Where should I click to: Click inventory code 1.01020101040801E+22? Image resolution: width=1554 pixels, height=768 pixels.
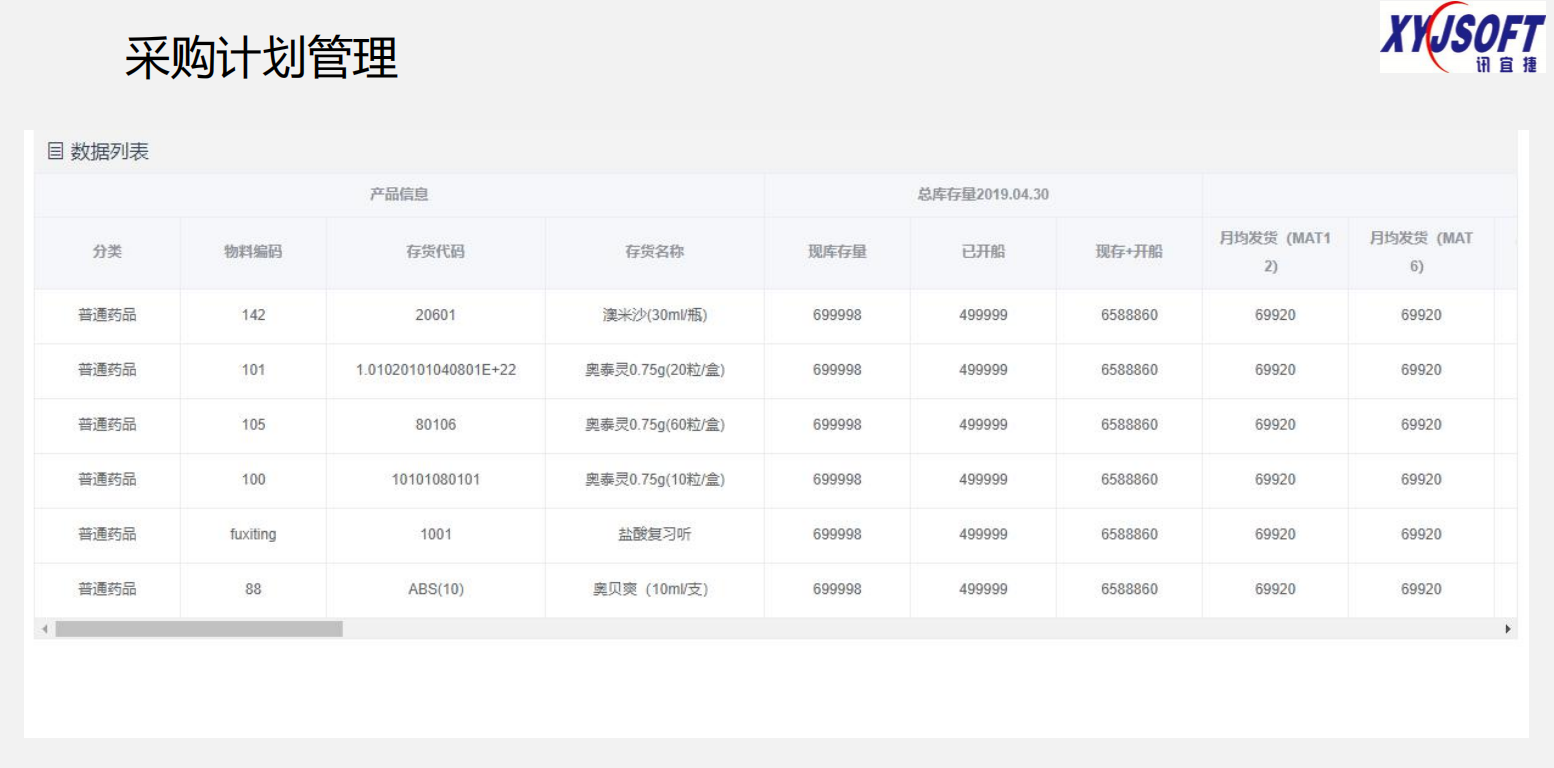point(435,370)
